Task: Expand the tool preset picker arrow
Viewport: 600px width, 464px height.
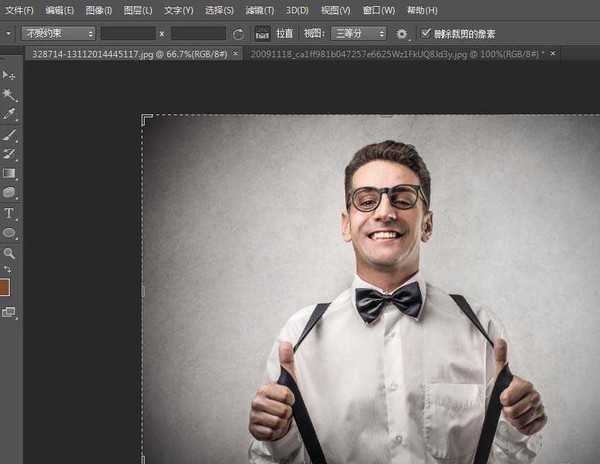Action: [x=9, y=33]
